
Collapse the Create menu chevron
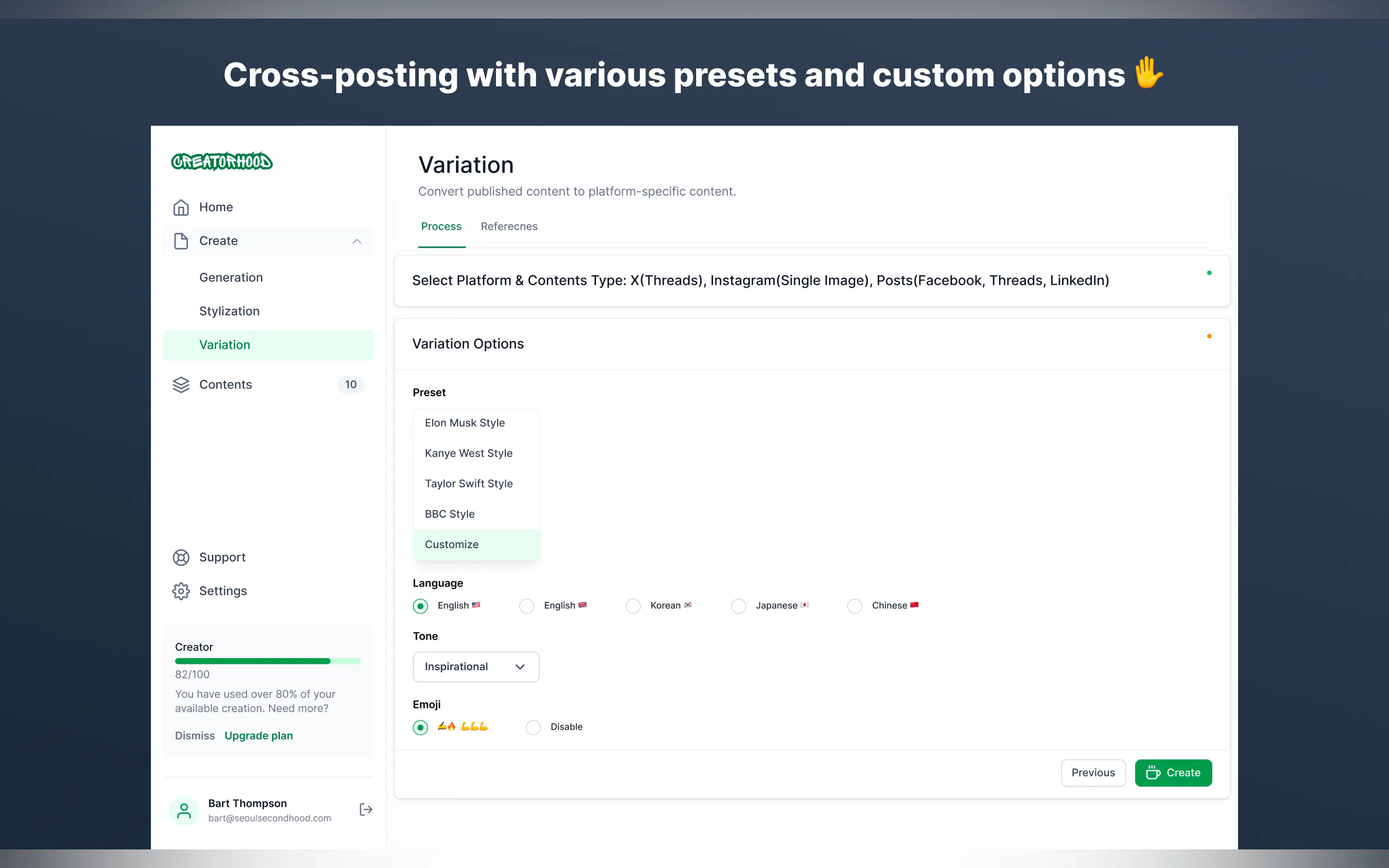[357, 241]
